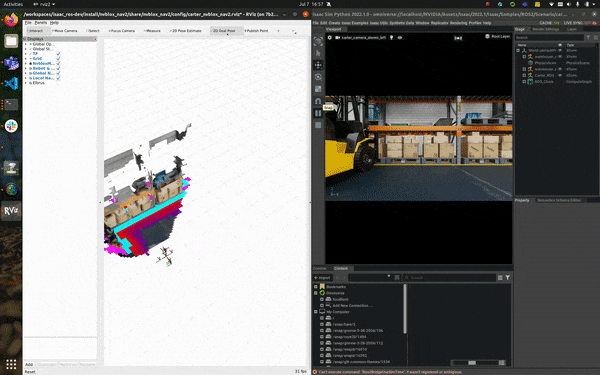Image resolution: width=600 pixels, height=375 pixels.
Task: Toggle the Robot display checkbox
Action: pos(58,68)
